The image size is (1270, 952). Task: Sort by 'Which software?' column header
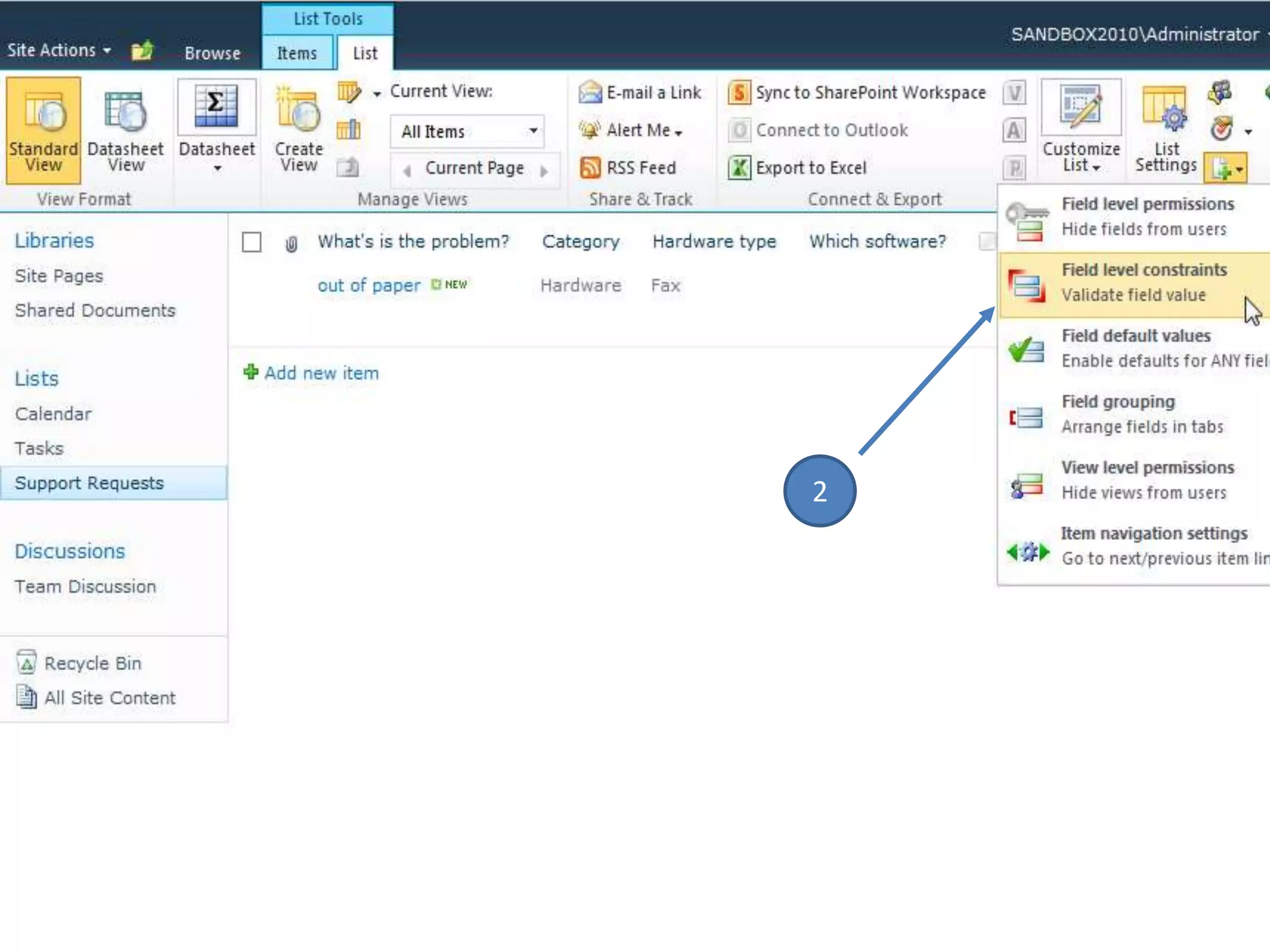[x=877, y=241]
